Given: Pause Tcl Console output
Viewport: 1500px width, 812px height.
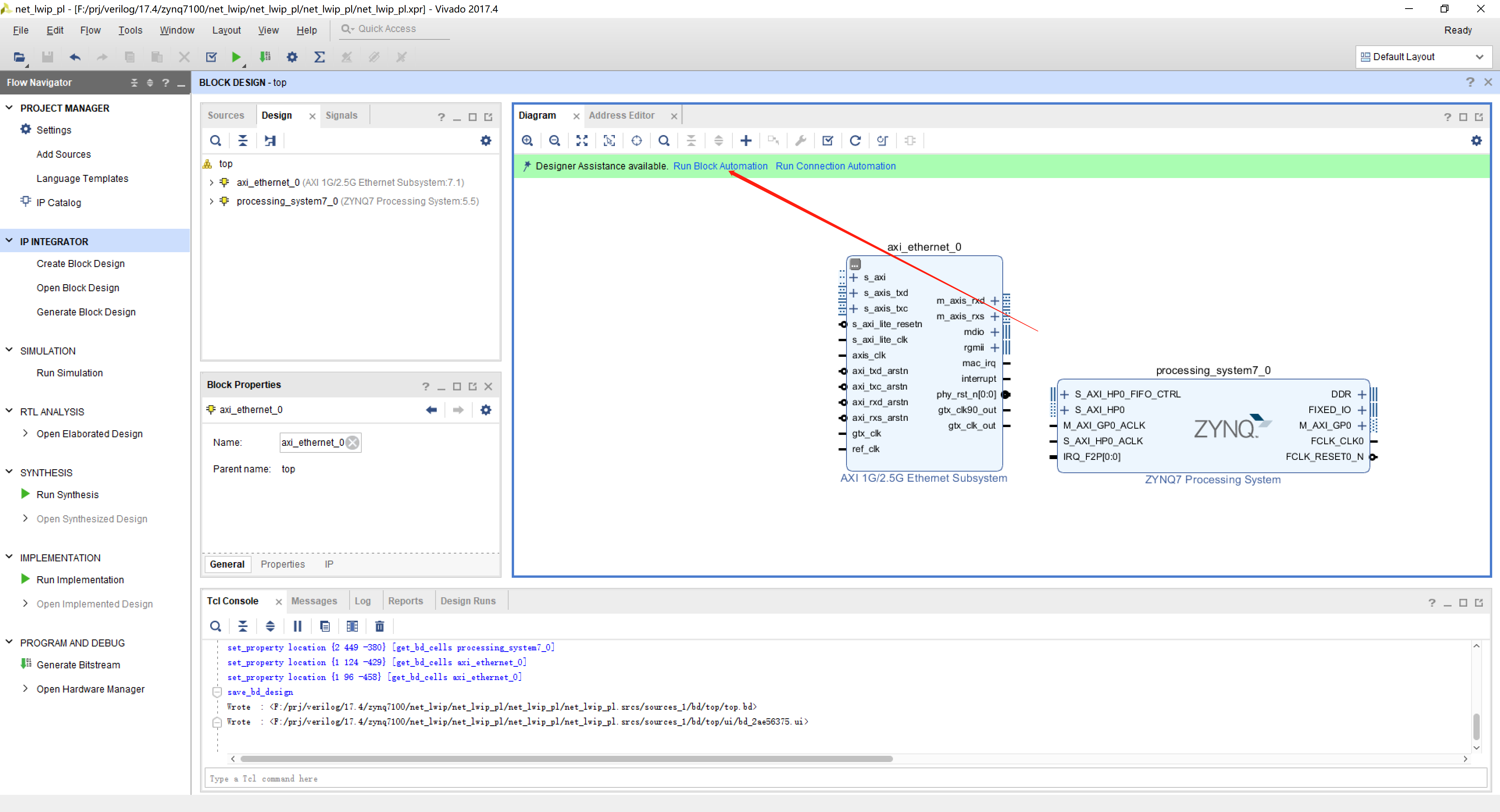Looking at the screenshot, I should pyautogui.click(x=298, y=626).
